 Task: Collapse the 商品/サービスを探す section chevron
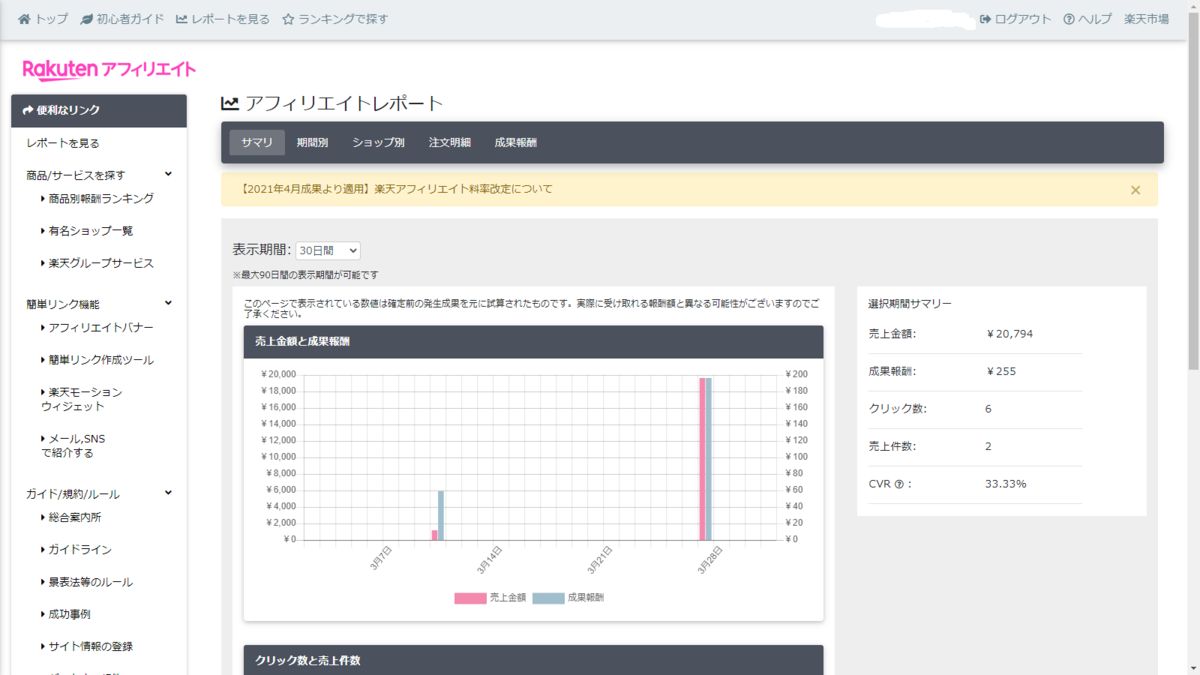tap(168, 174)
